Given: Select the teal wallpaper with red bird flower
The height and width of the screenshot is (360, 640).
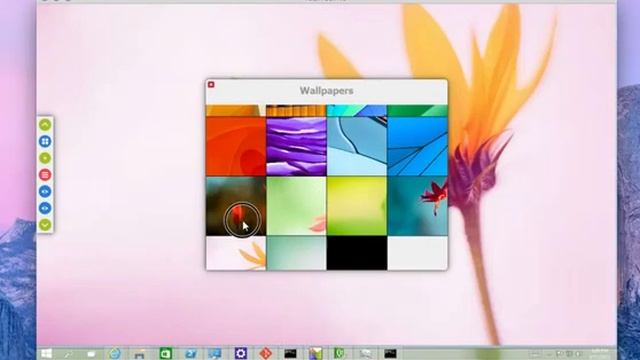Looking at the screenshot, I should [x=417, y=206].
